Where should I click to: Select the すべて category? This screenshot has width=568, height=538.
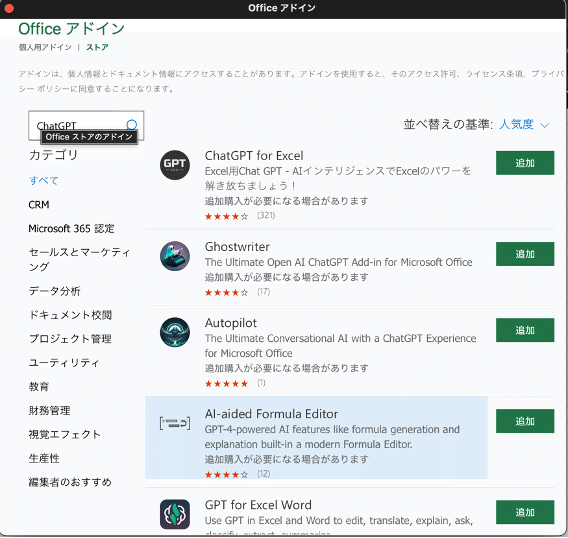click(43, 180)
